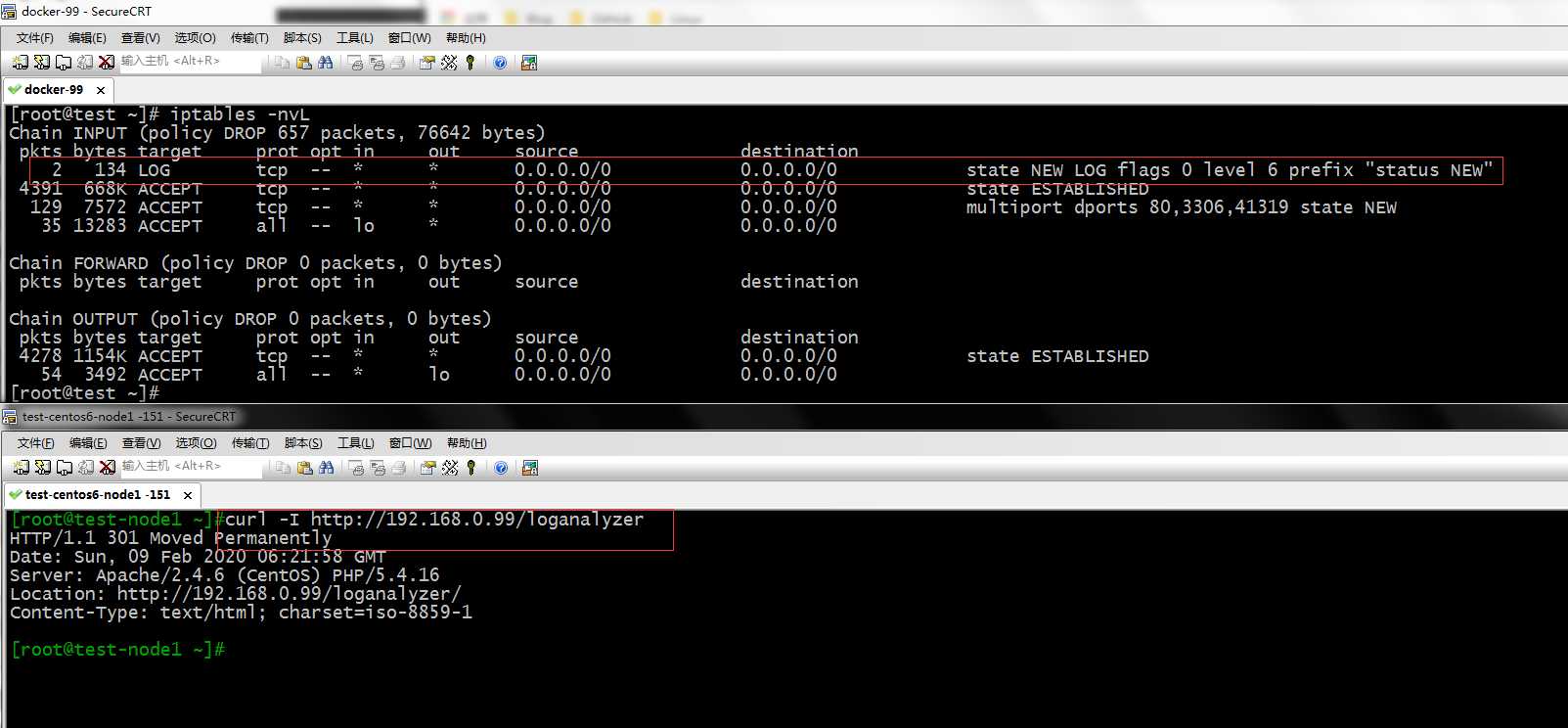Click Paste icon in test-centos6-node1 window
The width and height of the screenshot is (1568, 728).
(x=304, y=467)
